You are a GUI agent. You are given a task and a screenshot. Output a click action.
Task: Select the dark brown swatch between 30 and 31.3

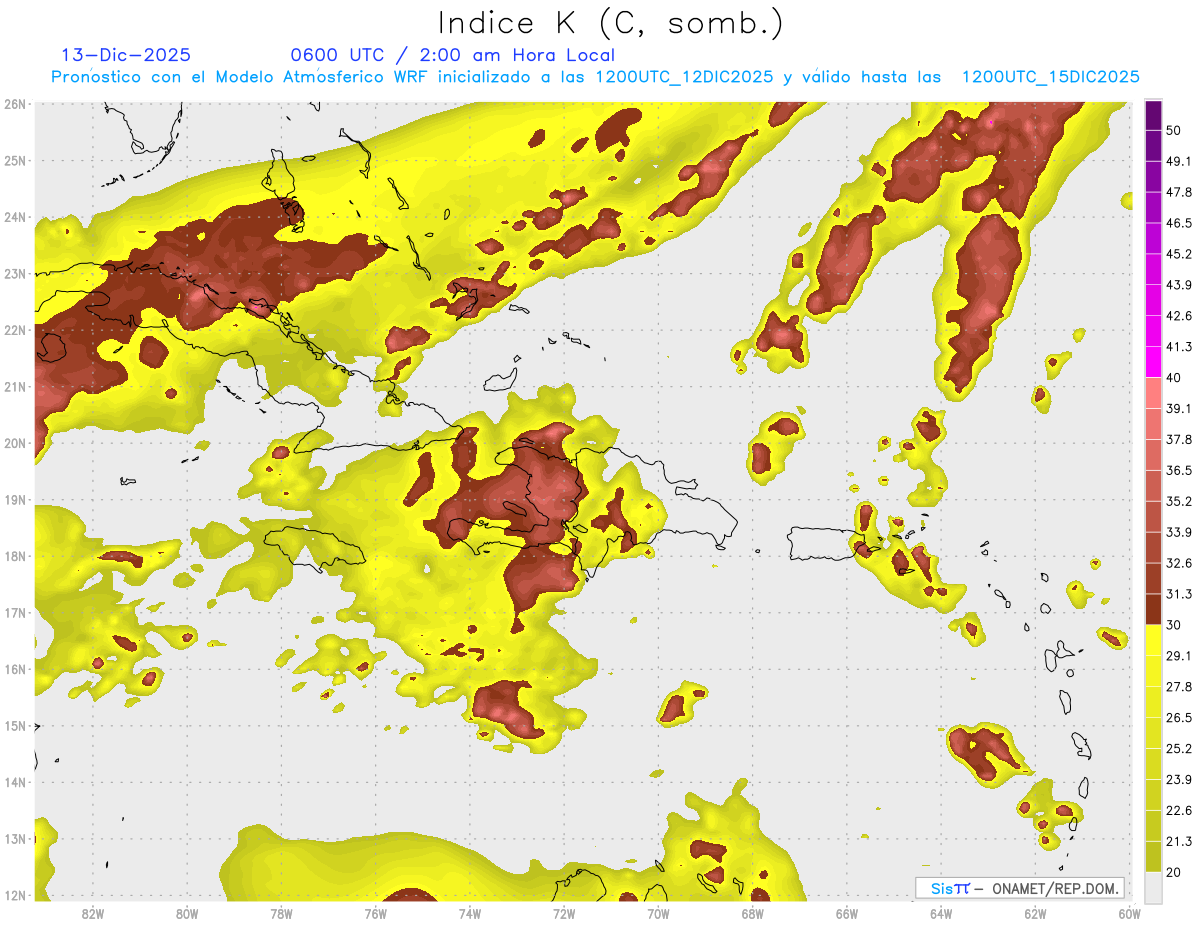[1153, 609]
